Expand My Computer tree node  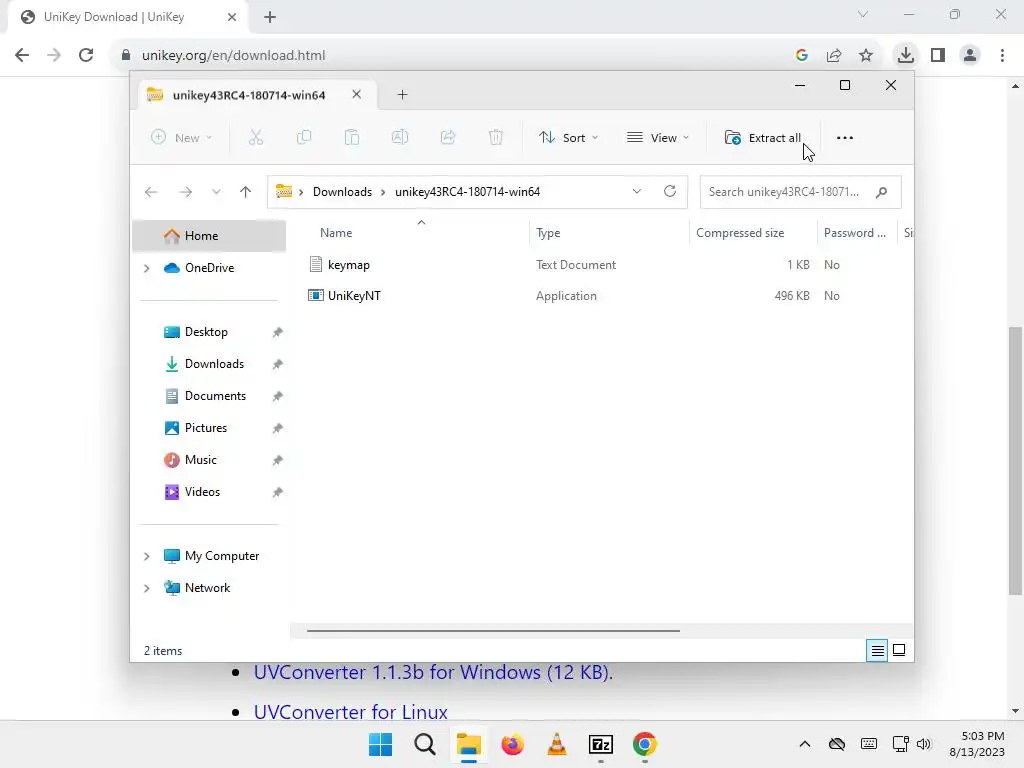[x=146, y=556]
